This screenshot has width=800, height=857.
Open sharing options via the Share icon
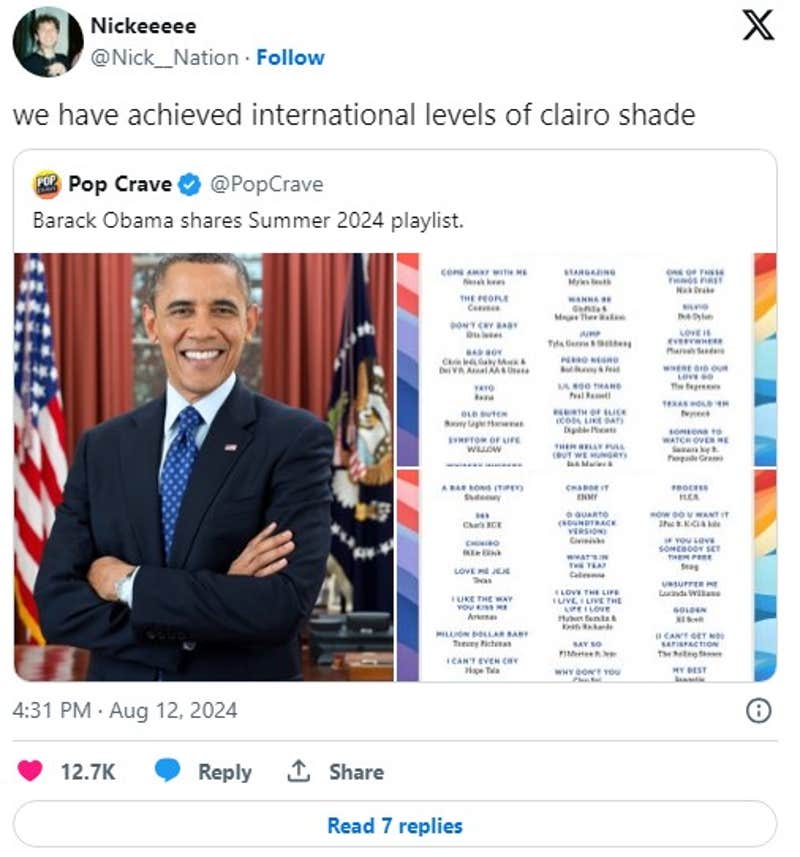coord(298,771)
